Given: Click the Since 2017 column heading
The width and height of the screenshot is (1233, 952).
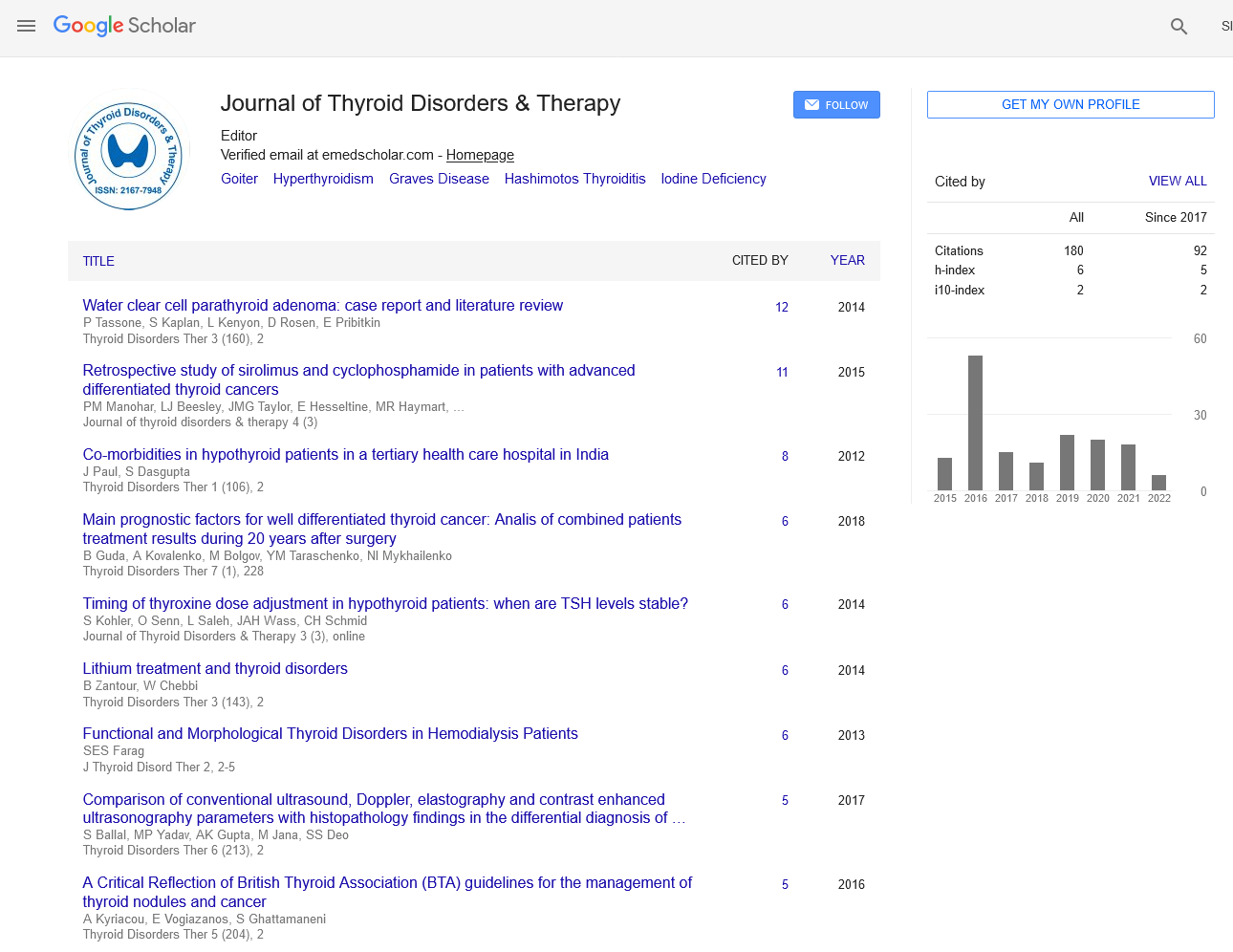Looking at the screenshot, I should (x=1176, y=217).
